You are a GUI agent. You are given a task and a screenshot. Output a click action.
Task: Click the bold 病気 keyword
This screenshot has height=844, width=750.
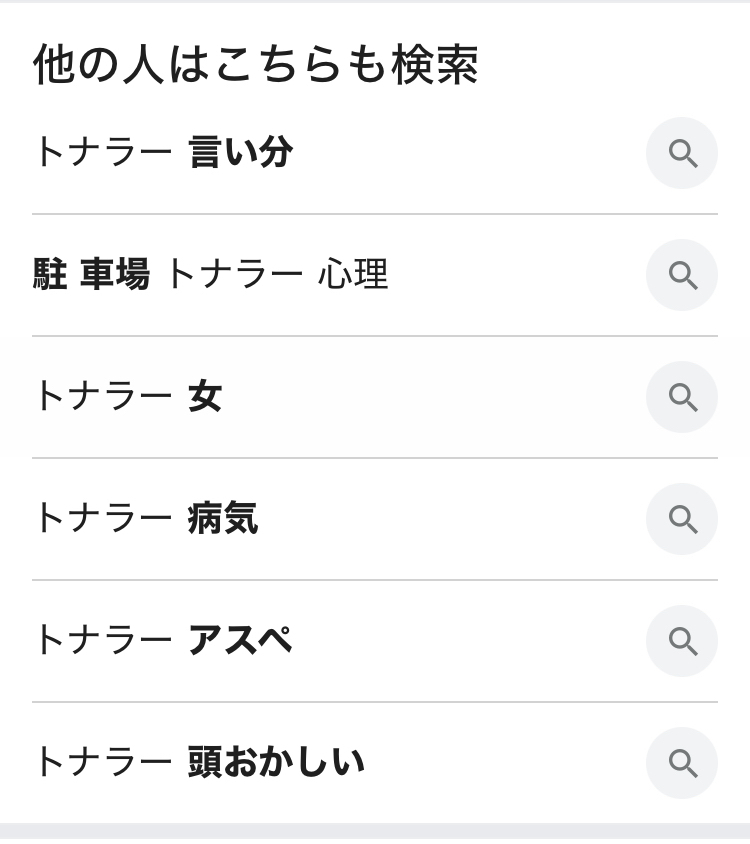[x=223, y=519]
